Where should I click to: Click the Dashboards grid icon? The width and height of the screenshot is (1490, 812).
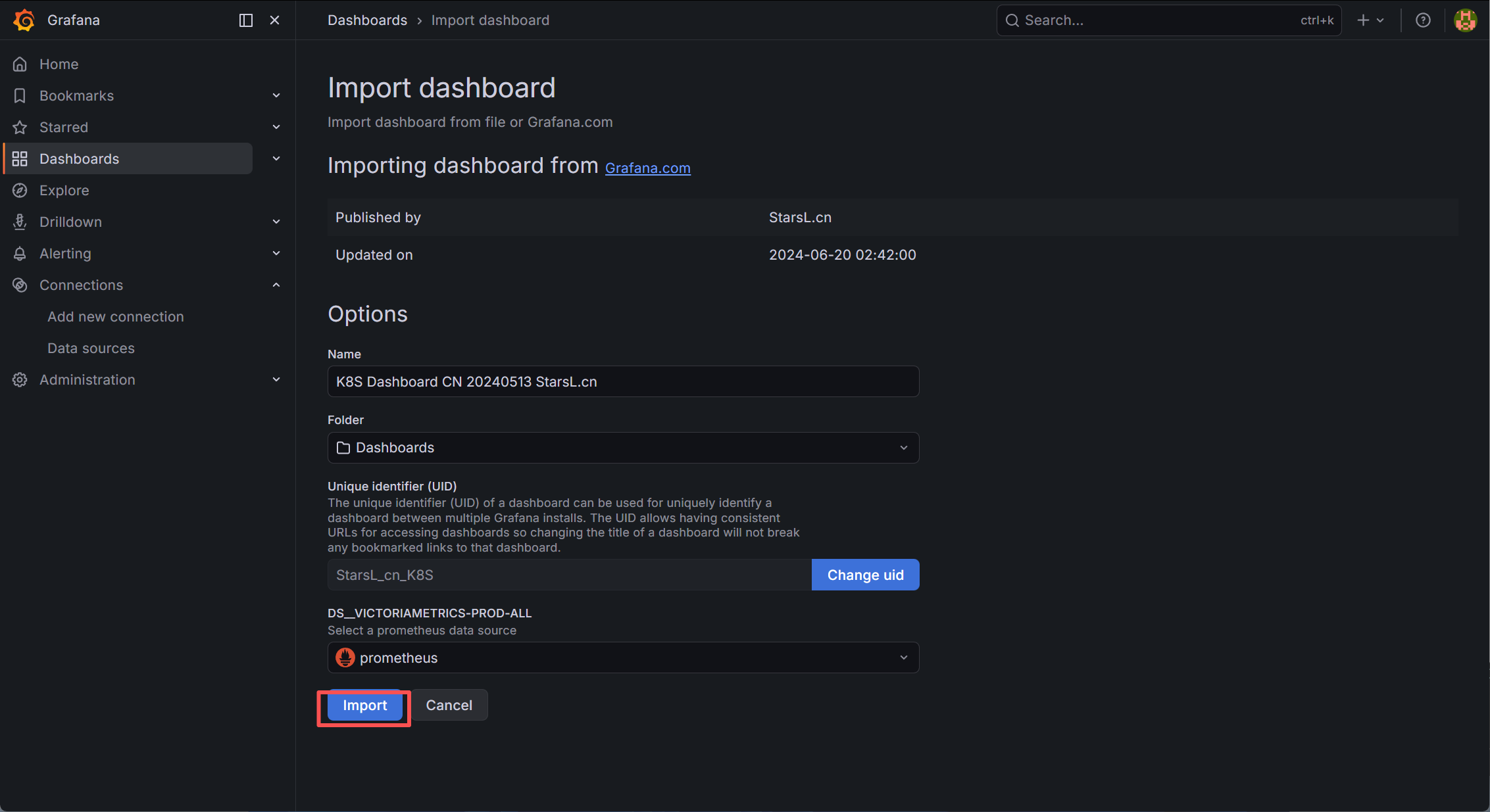click(x=20, y=159)
